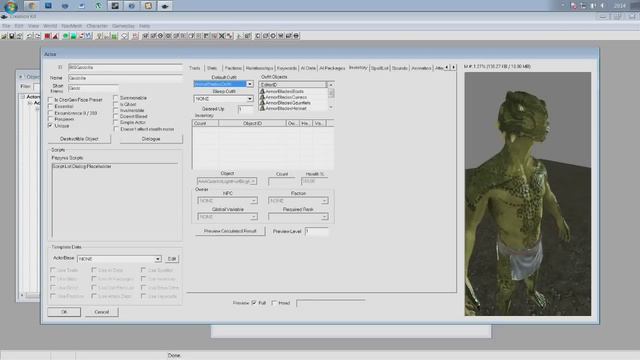640x360 pixels.
Task: Click the Edit button beside ActorBase
Action: [172, 259]
